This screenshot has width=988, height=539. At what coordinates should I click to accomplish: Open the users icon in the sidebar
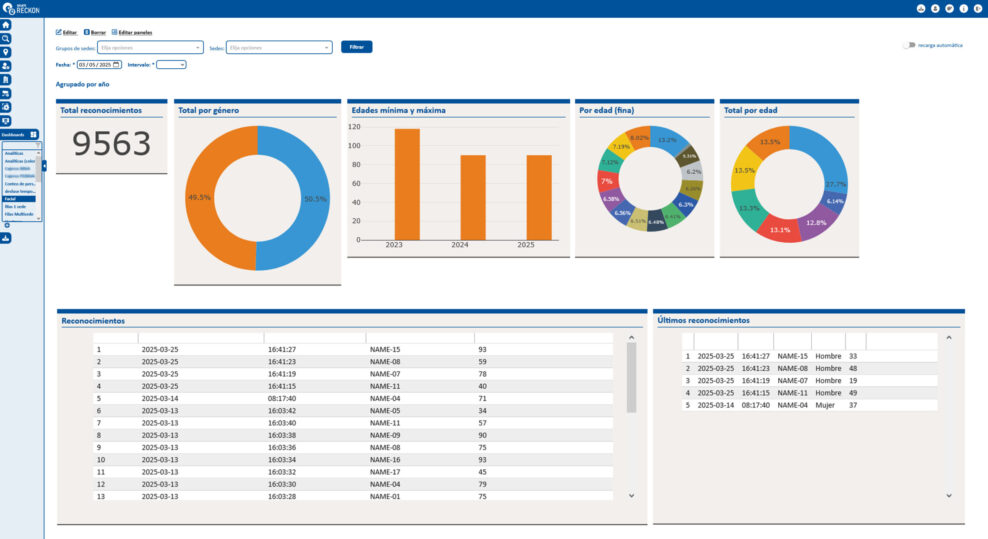(x=6, y=65)
